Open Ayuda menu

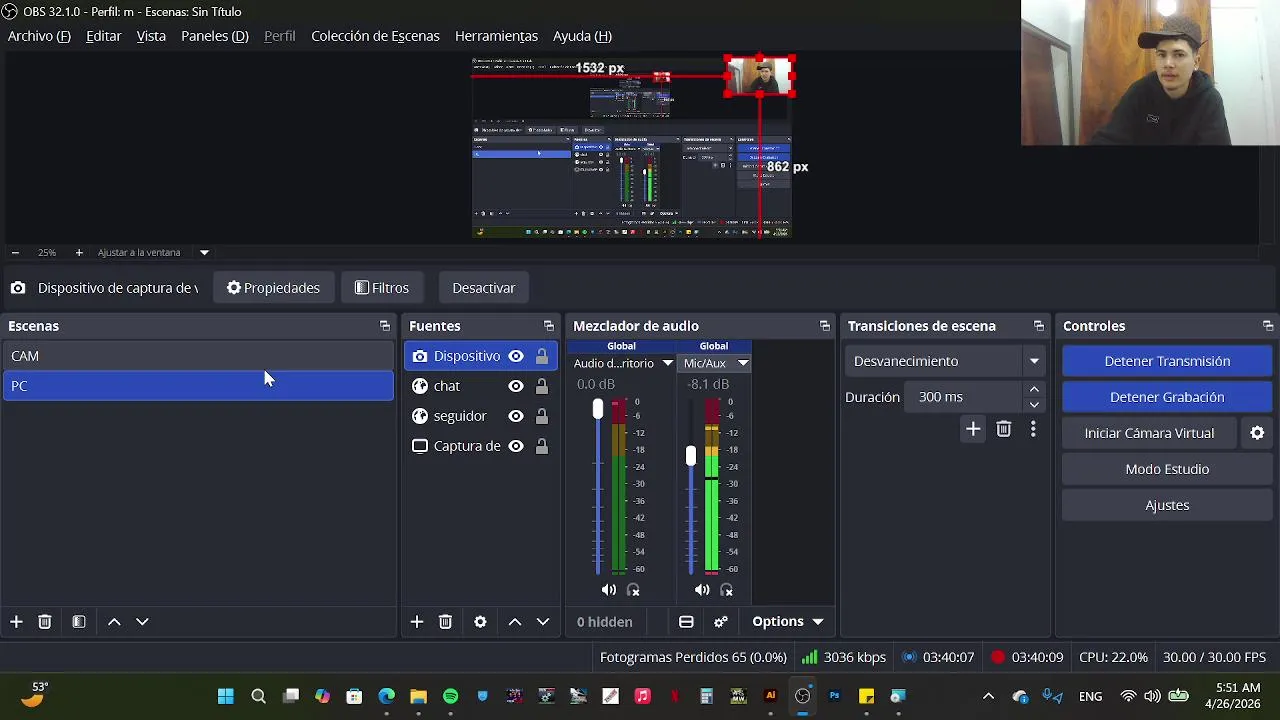(582, 36)
